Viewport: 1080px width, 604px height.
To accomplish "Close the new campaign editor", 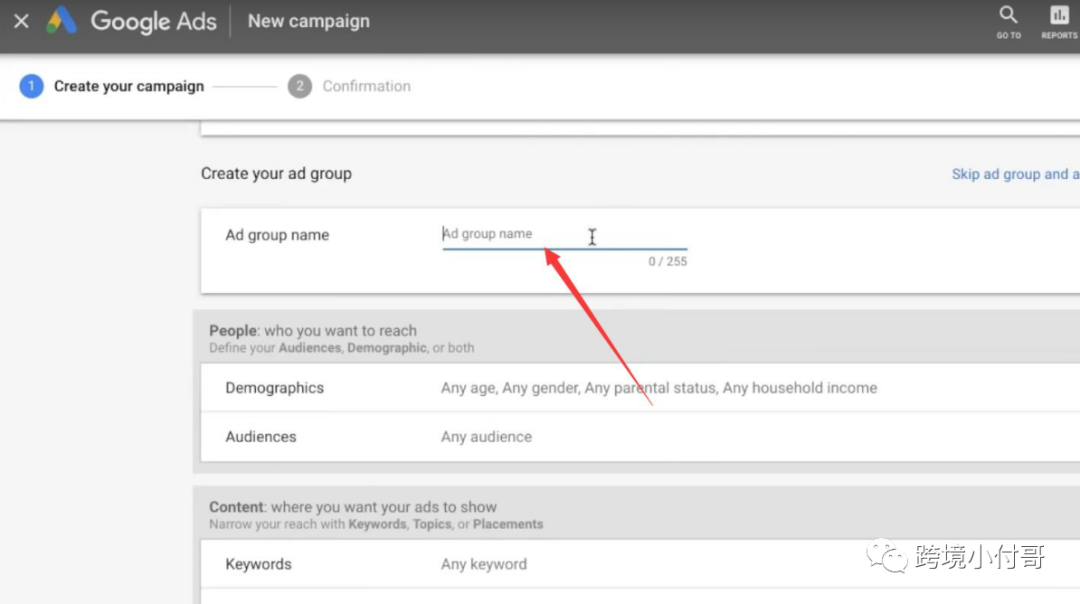I will coord(21,21).
